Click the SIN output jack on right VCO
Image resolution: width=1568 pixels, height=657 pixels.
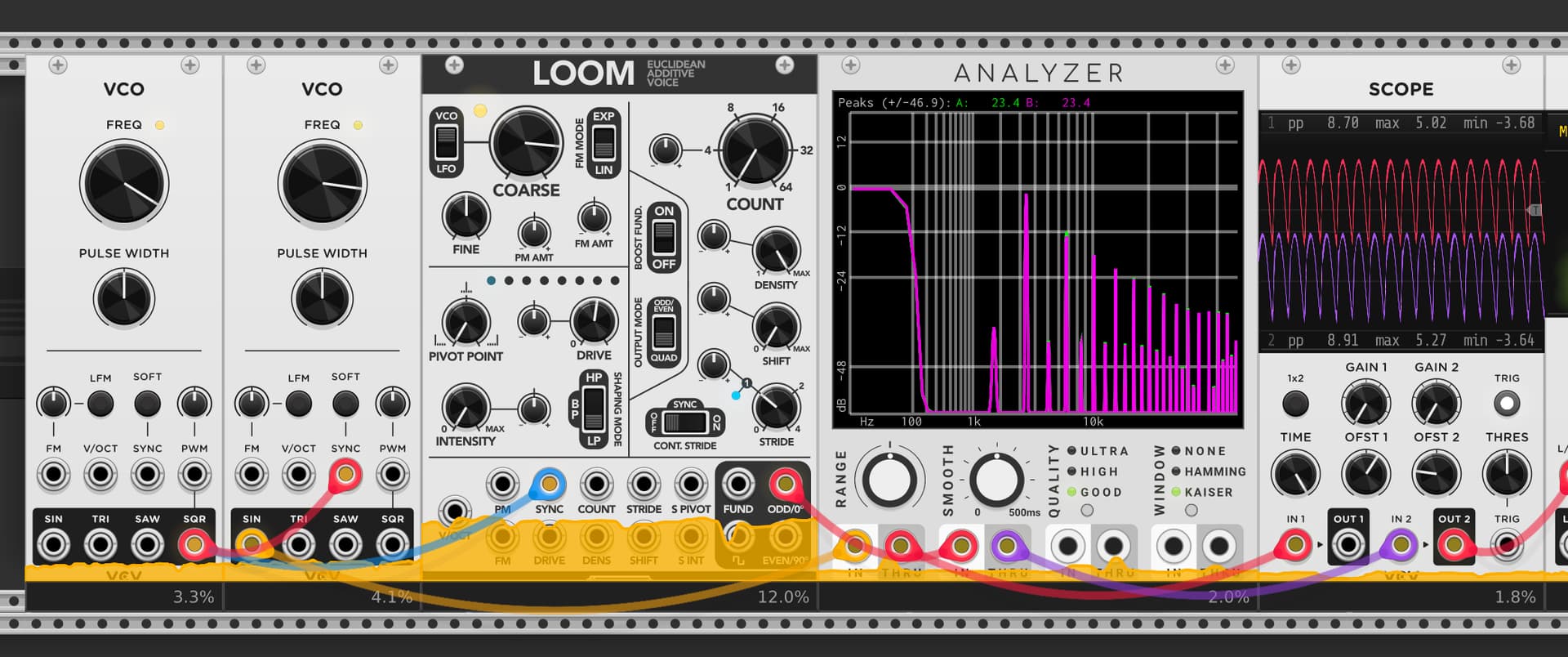point(252,544)
